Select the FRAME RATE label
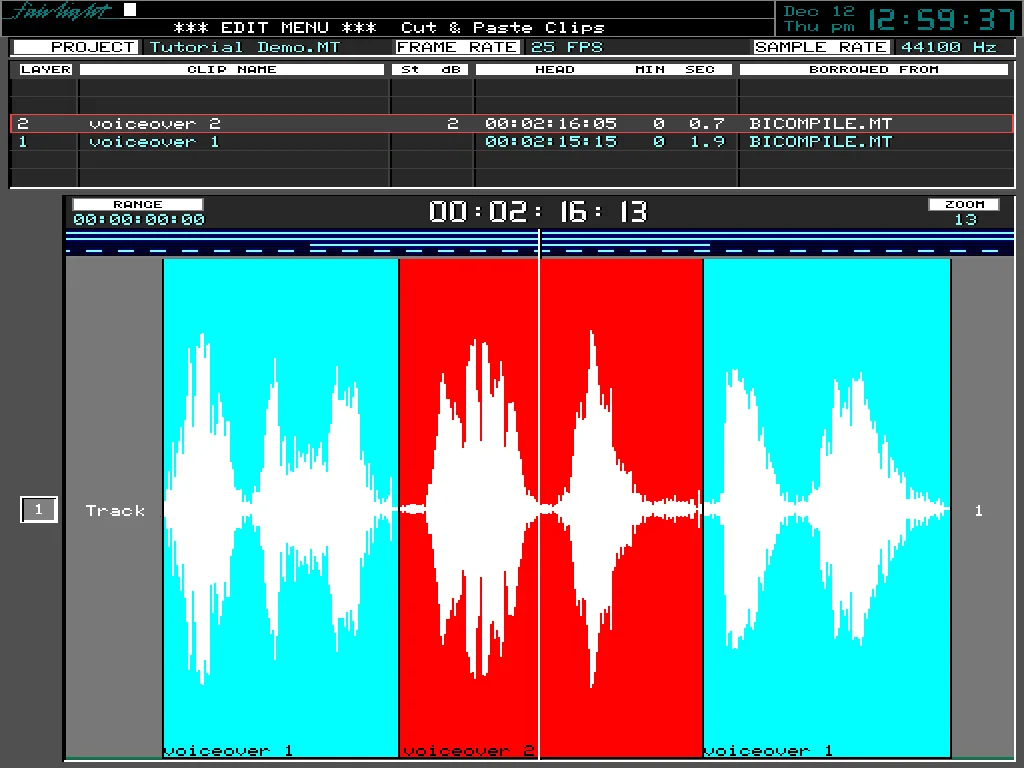 tap(458, 47)
